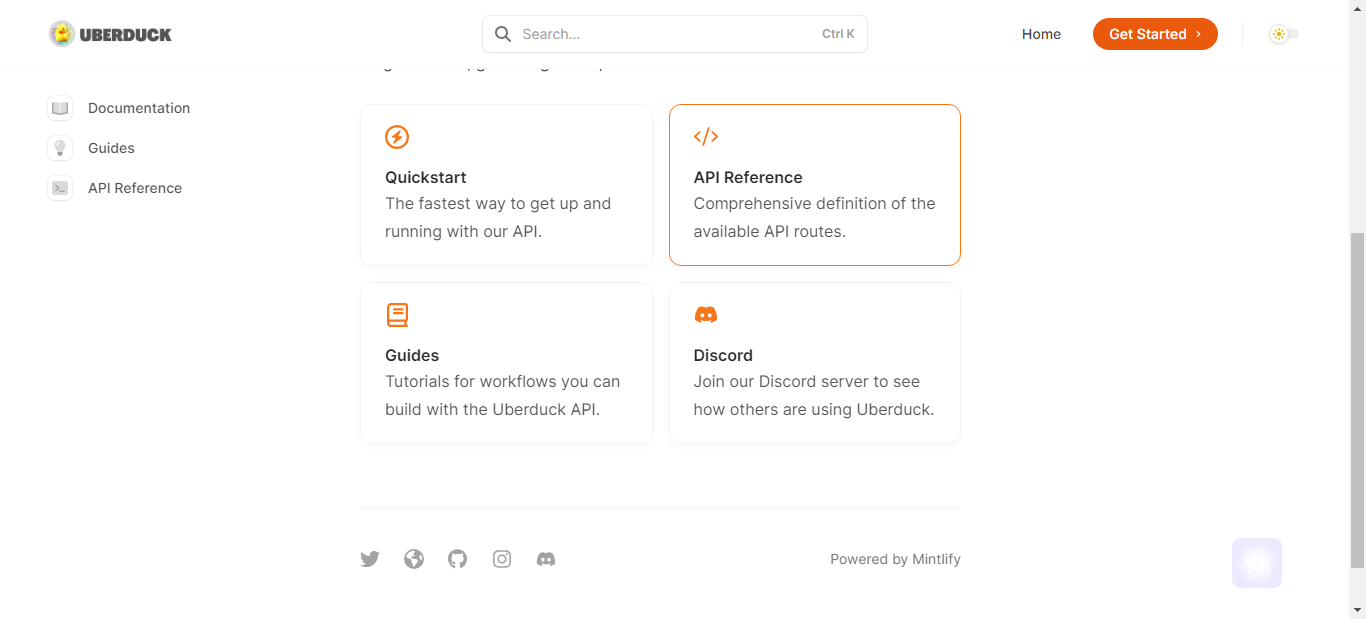Click the scrollbar down arrow
Screen dimensions: 1366x619
(1357, 609)
